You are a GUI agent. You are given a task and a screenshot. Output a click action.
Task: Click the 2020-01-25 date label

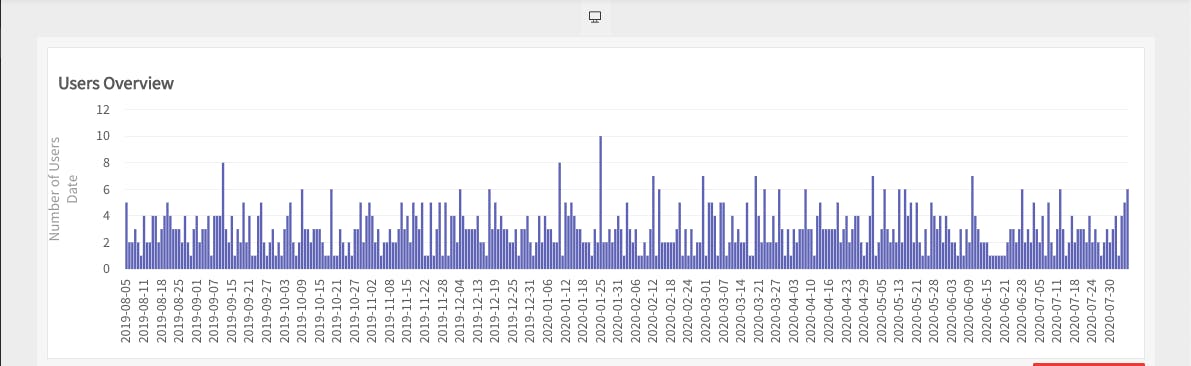[600, 311]
